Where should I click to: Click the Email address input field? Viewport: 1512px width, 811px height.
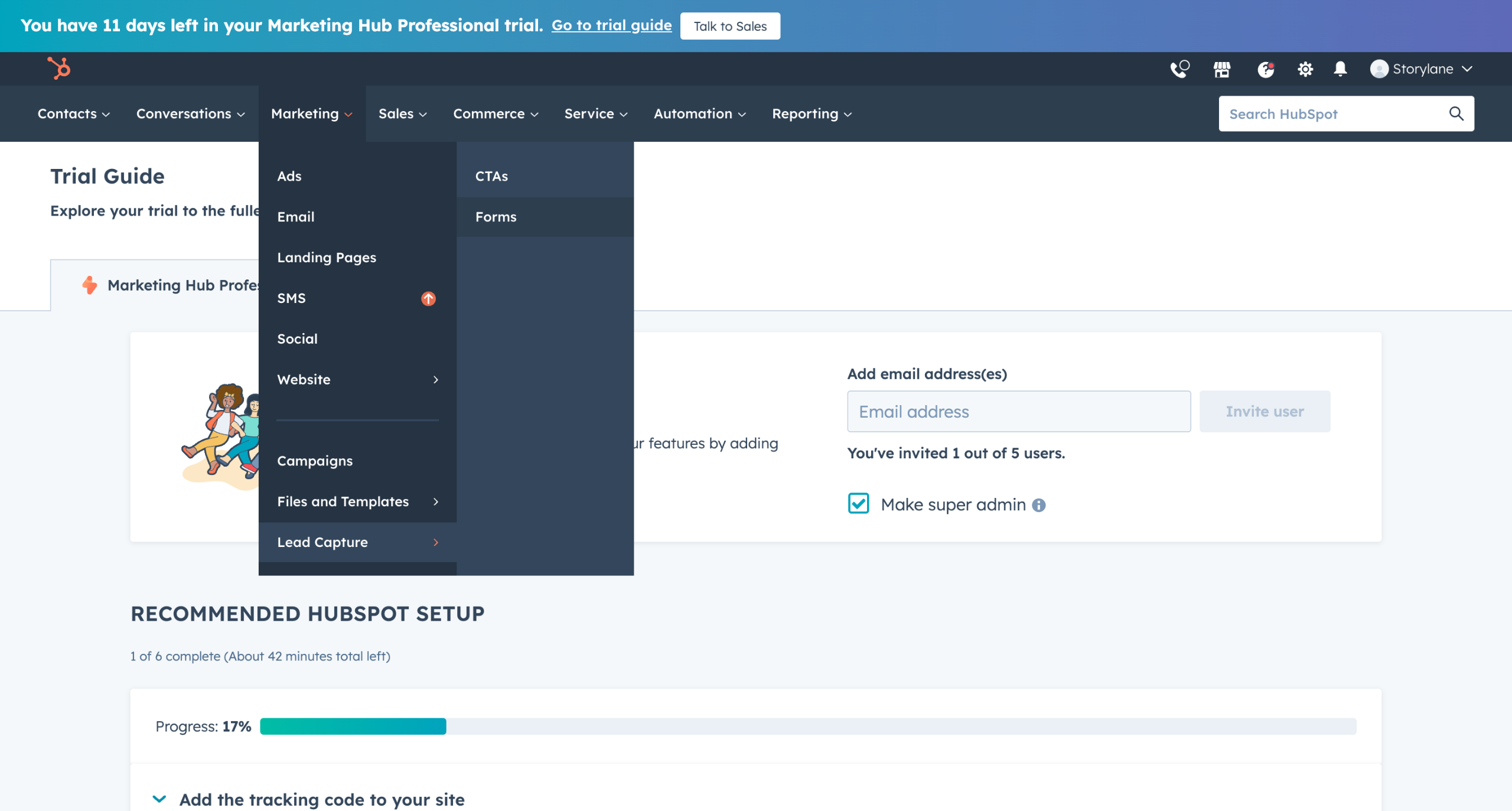point(1019,411)
